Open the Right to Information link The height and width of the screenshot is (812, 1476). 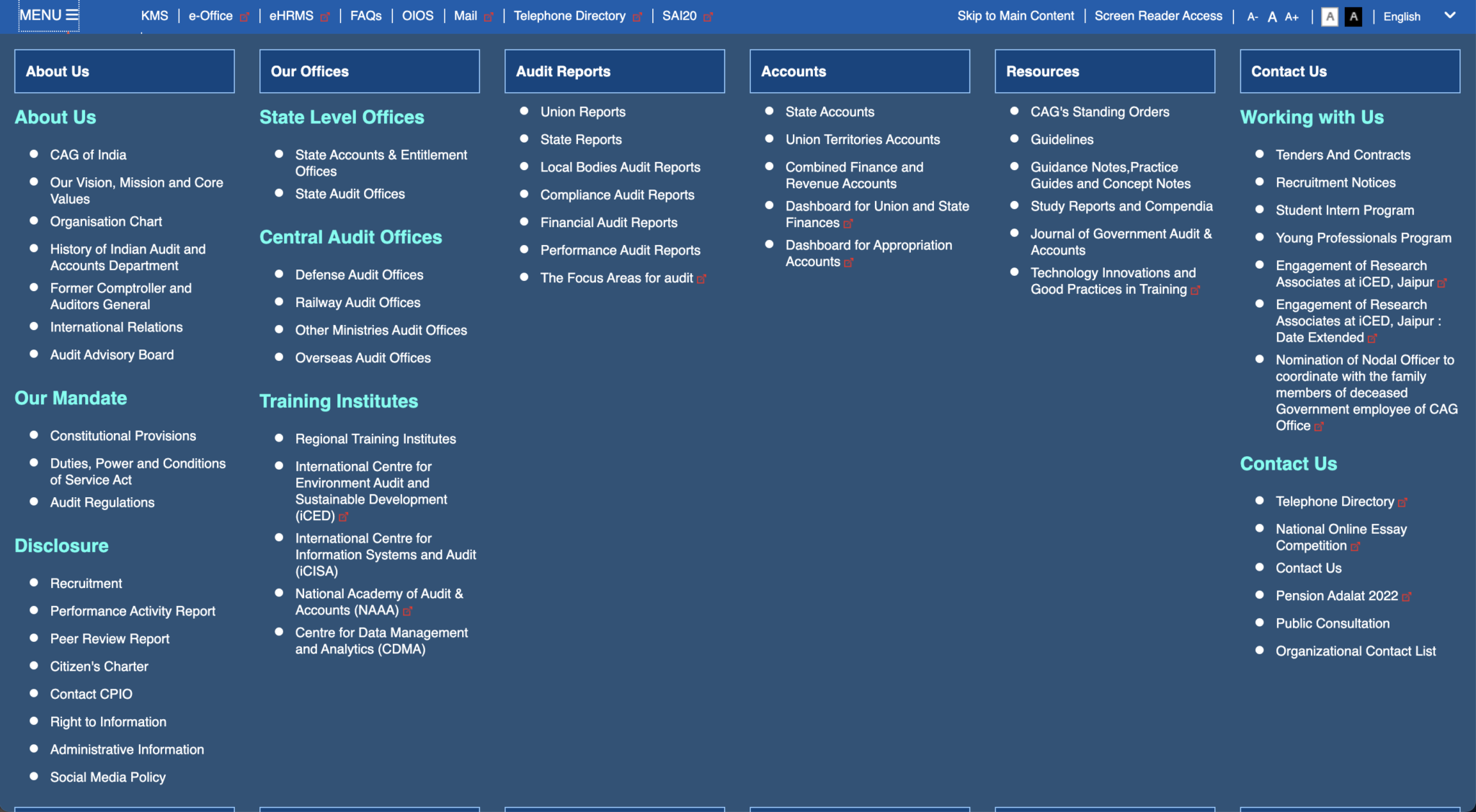108,722
